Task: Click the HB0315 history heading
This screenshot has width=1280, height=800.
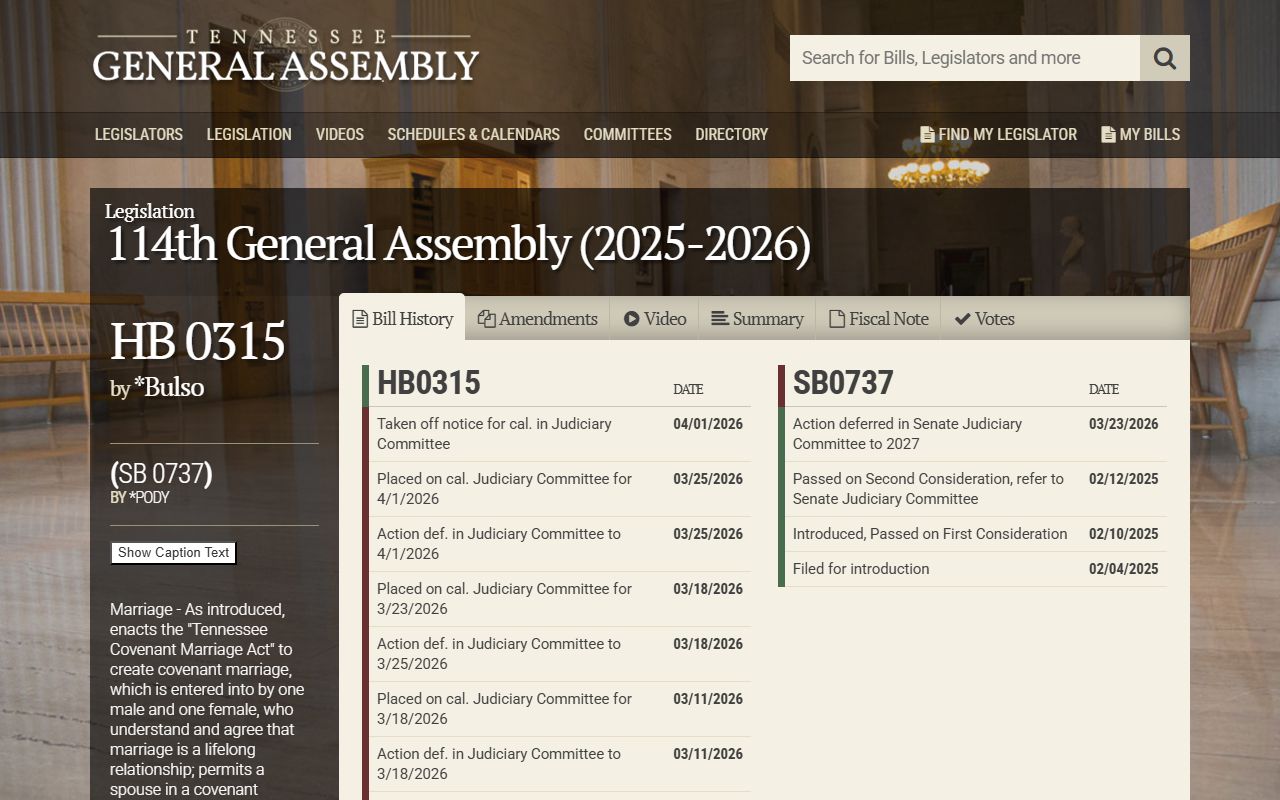Action: 429,383
